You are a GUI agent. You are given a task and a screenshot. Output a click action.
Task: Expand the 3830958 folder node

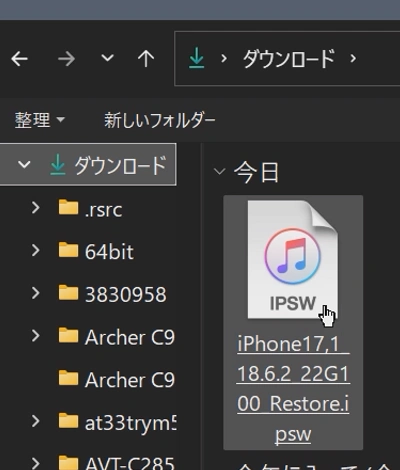point(36,293)
